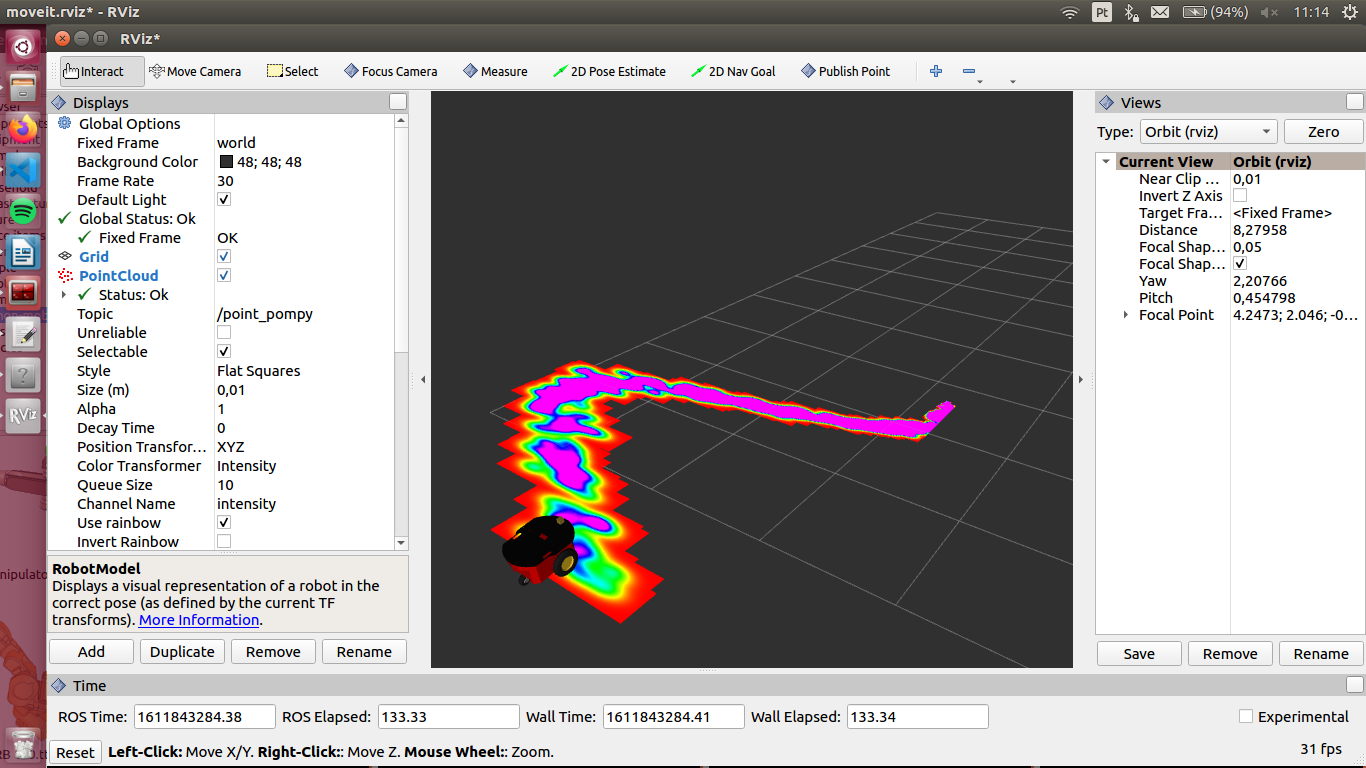Open the More Information link

pos(199,620)
